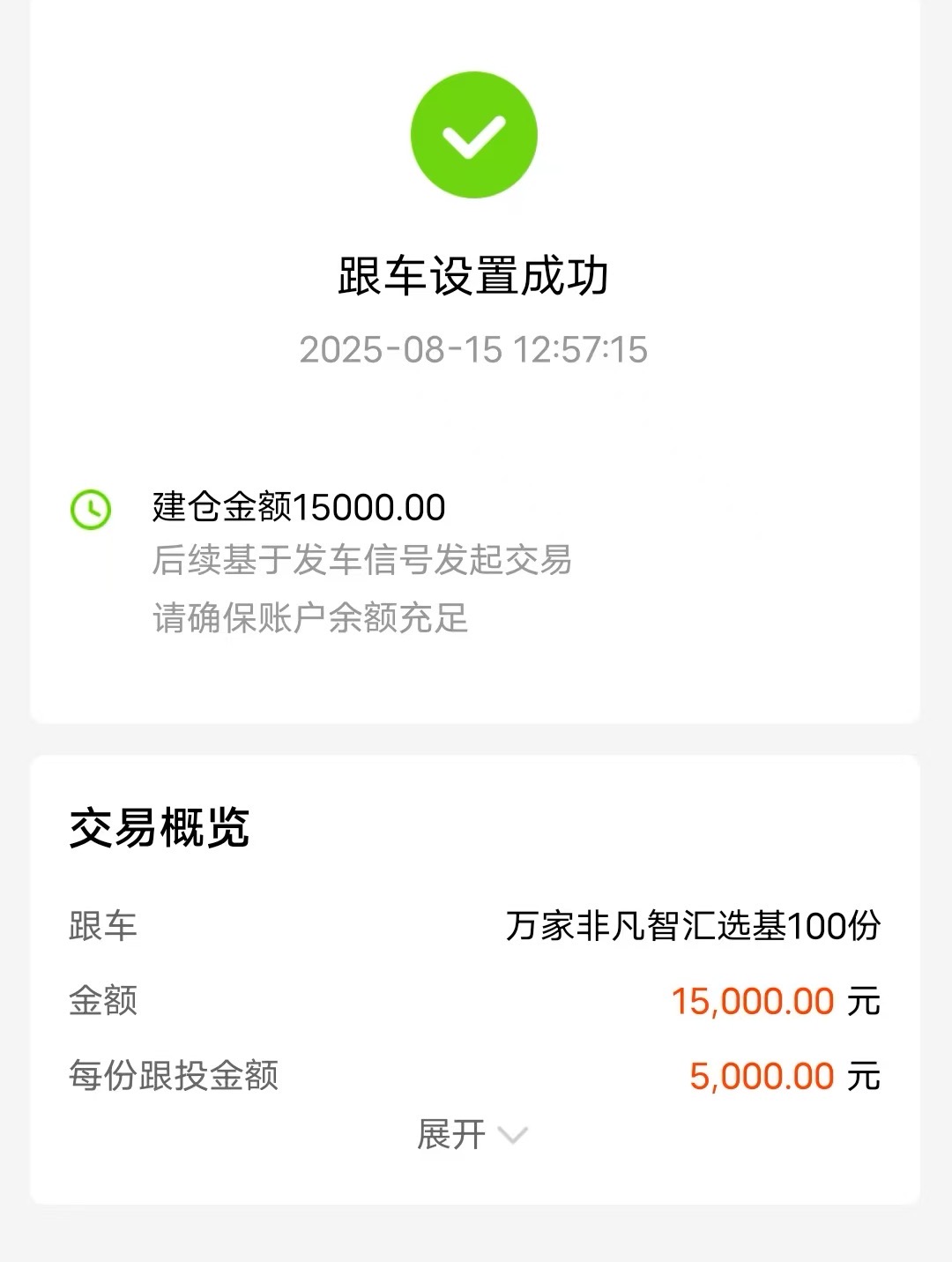Tap the timestamp 2025-08-15 12:57:15

[474, 350]
